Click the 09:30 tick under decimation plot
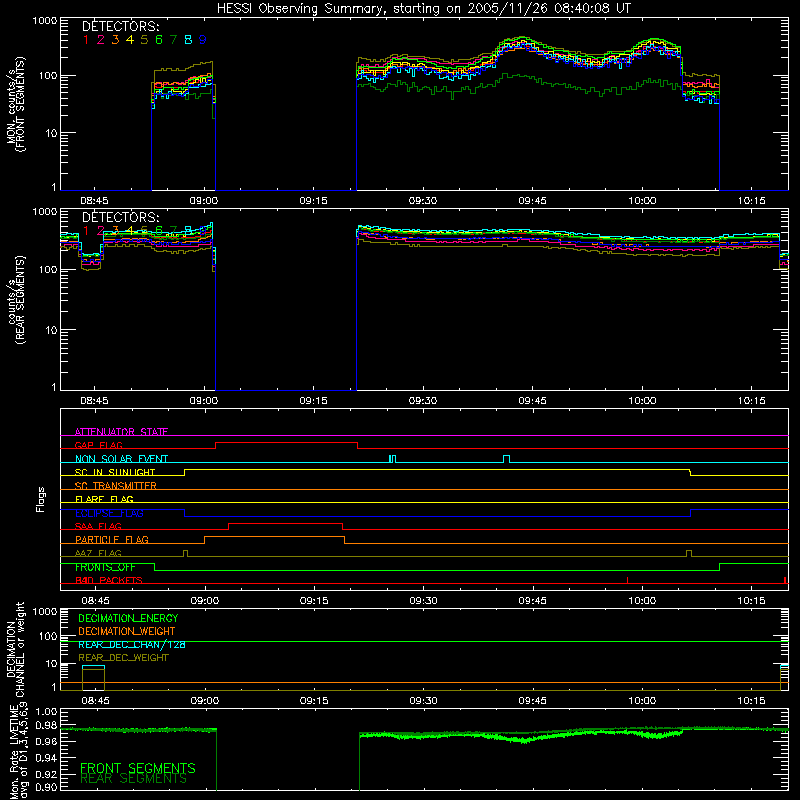Viewport: 800px width, 800px height. tap(423, 701)
